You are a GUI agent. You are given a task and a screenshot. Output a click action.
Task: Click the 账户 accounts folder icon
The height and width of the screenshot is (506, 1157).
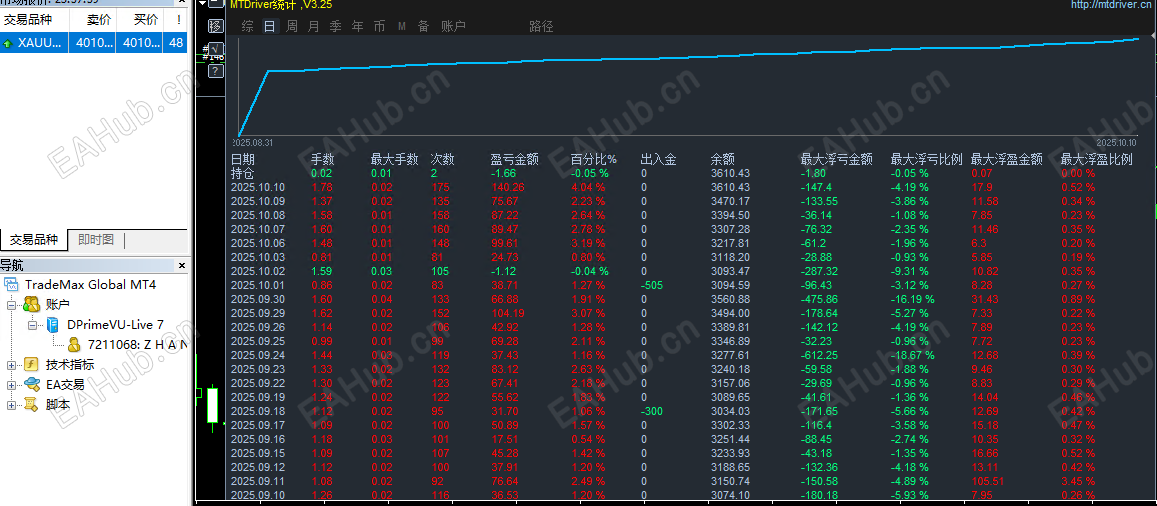pos(31,304)
